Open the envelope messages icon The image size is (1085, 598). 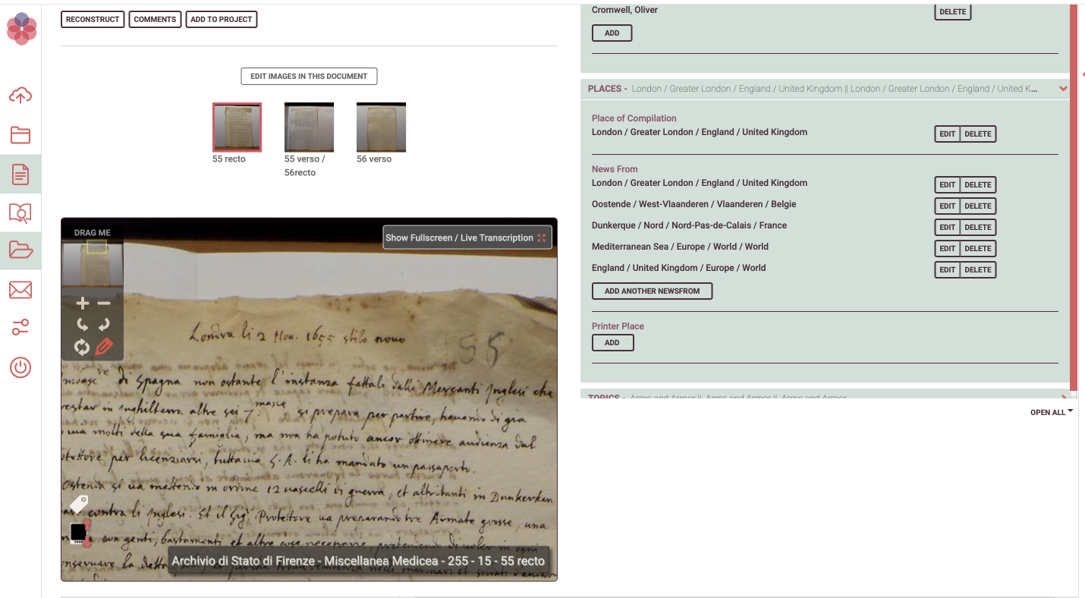coord(20,290)
